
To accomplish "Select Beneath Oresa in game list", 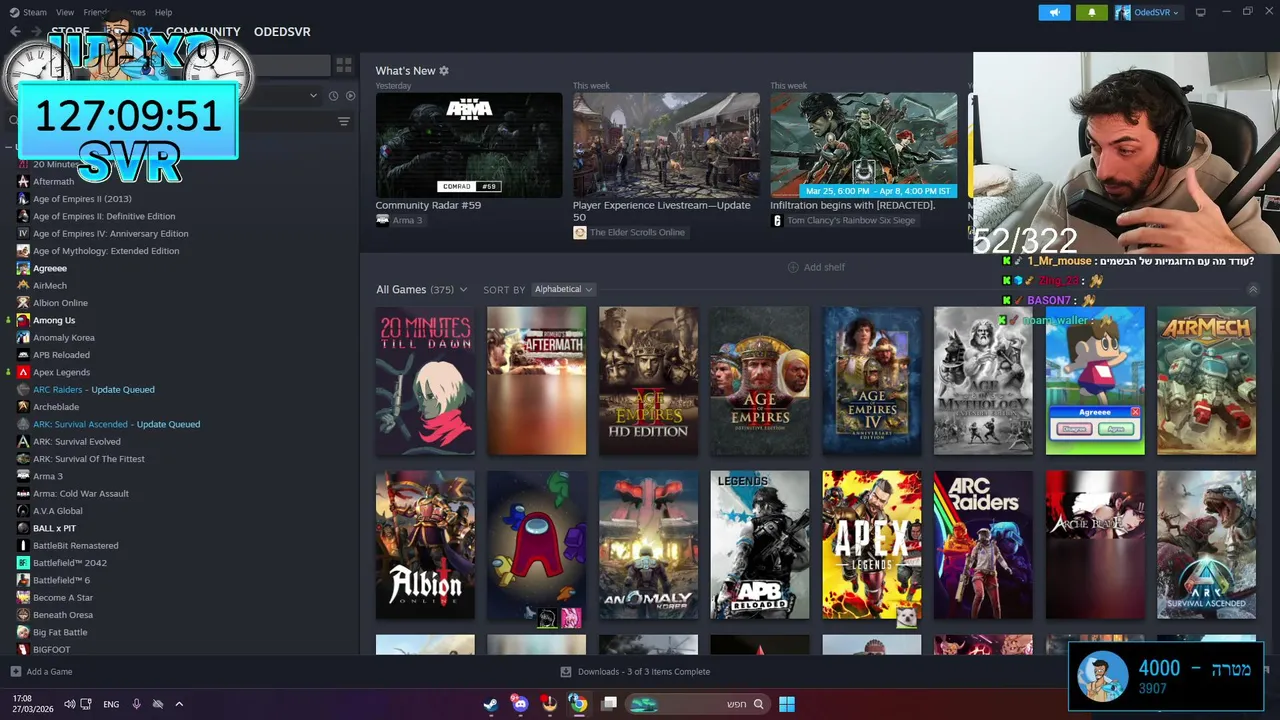I will click(63, 615).
